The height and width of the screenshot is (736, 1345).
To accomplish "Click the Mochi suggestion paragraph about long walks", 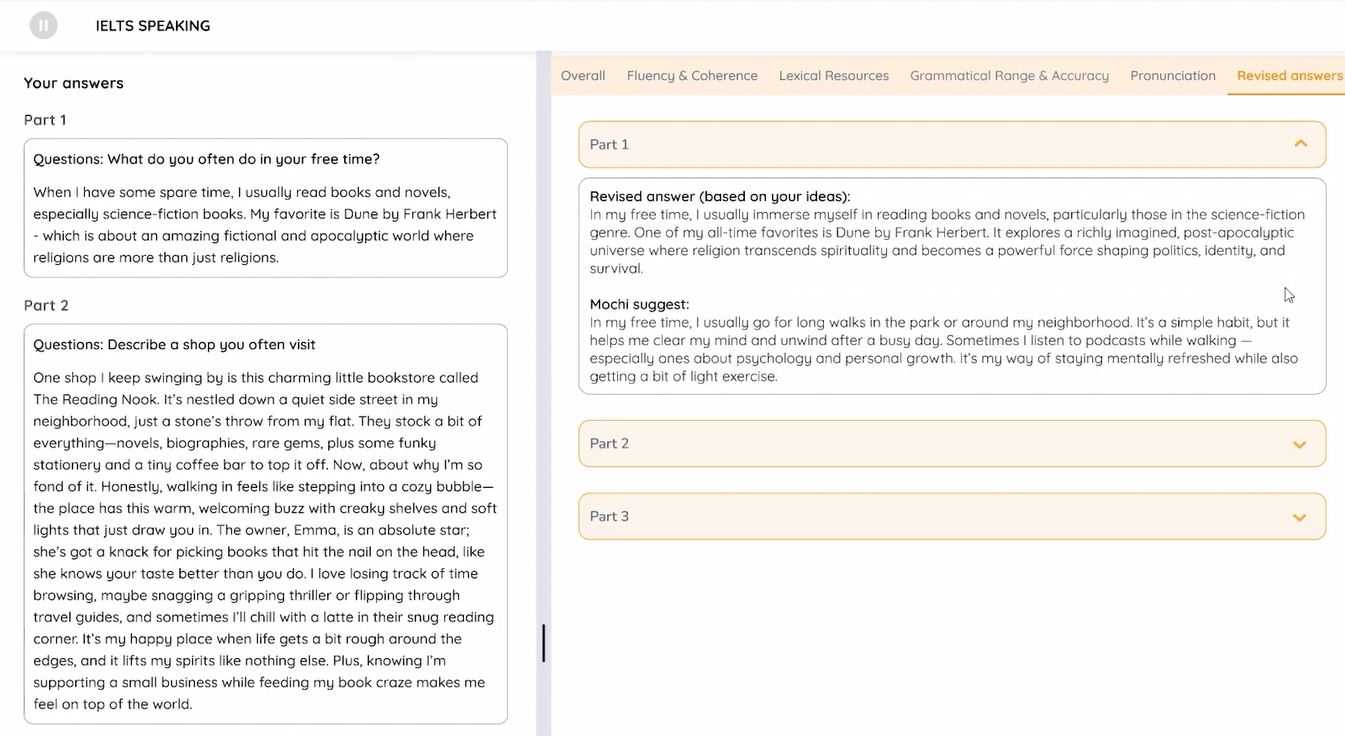I will point(944,349).
